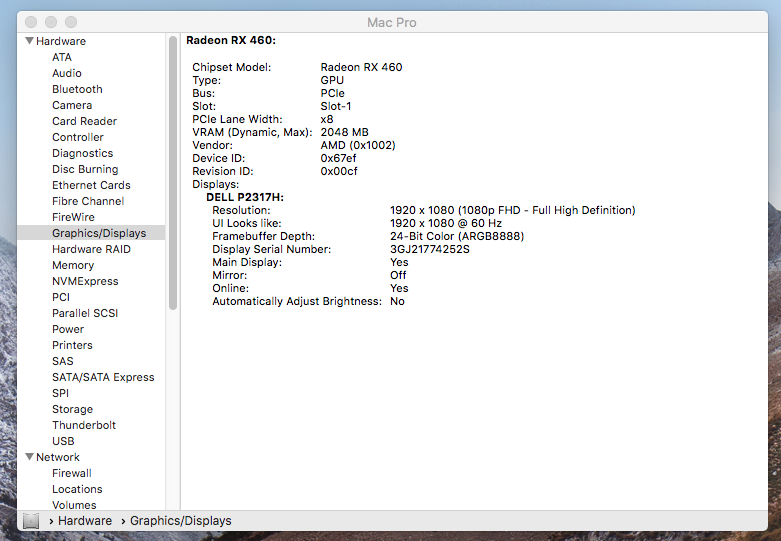
Task: Collapse the Network section triangle
Action: 30,457
